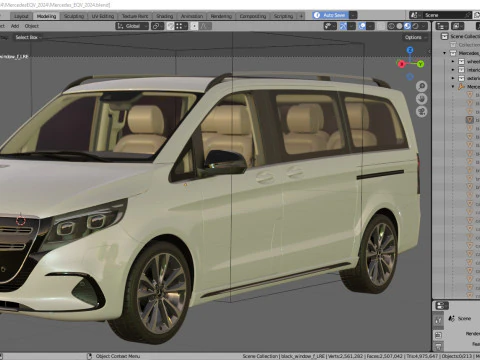
Task: Expand the wheel collection in outliner
Action: (x=453, y=61)
